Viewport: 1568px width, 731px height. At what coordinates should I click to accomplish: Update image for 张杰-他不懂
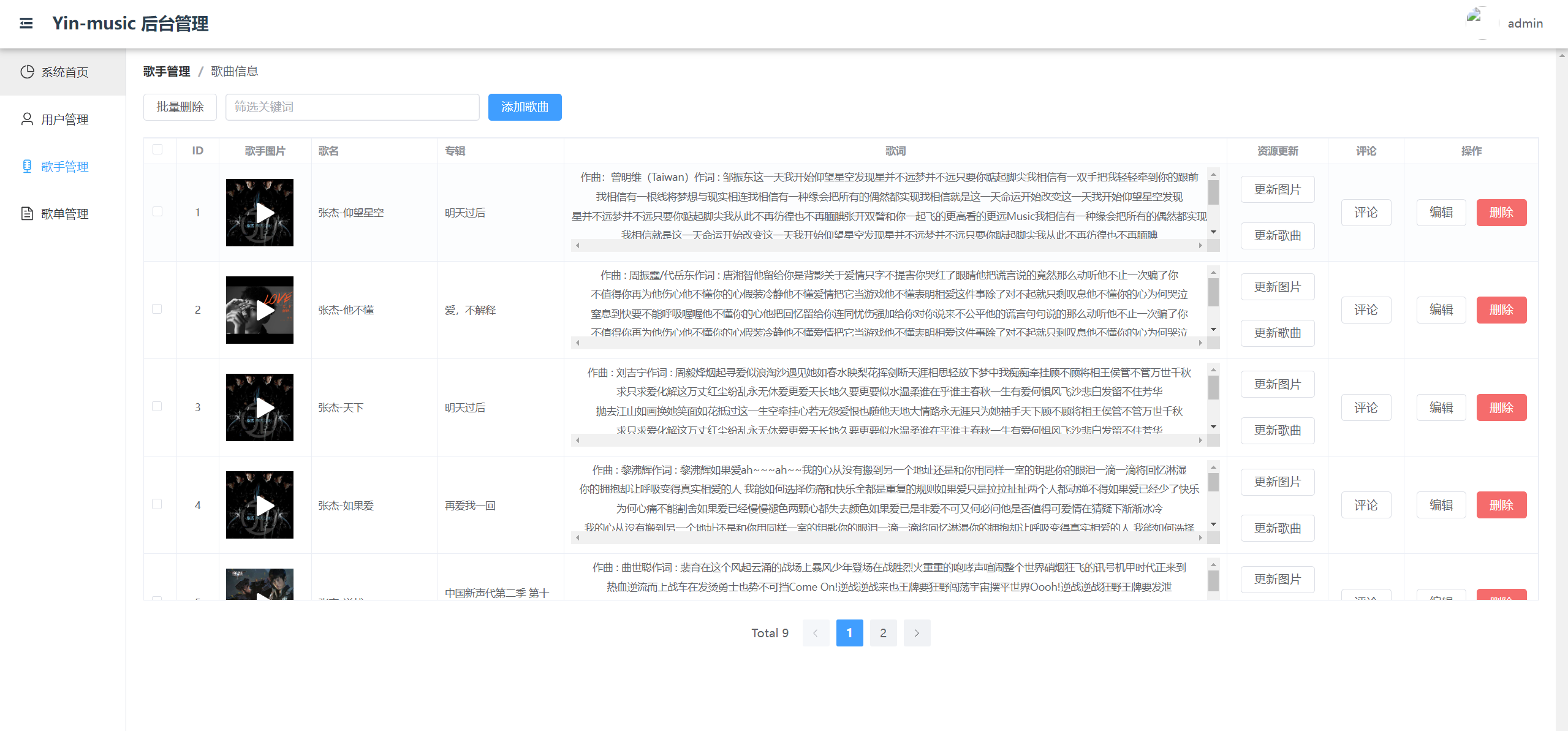[x=1278, y=287]
